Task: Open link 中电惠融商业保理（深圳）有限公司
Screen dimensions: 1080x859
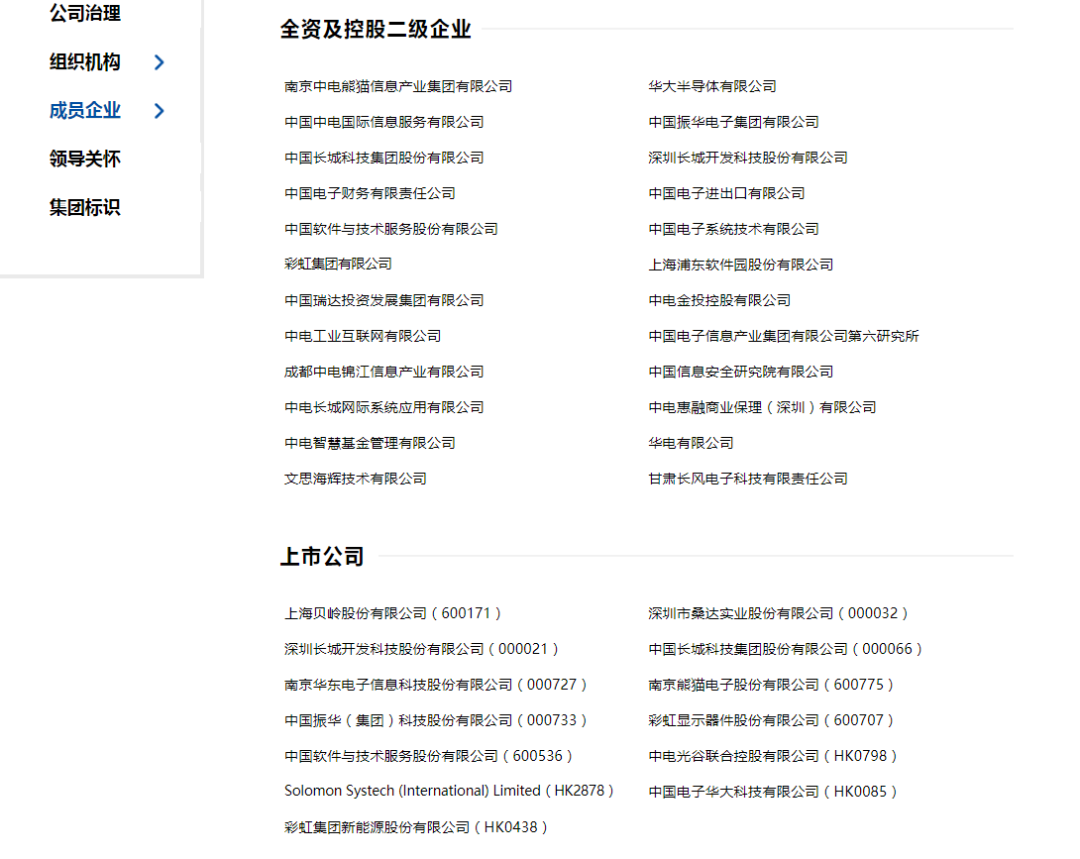Action: click(x=762, y=407)
